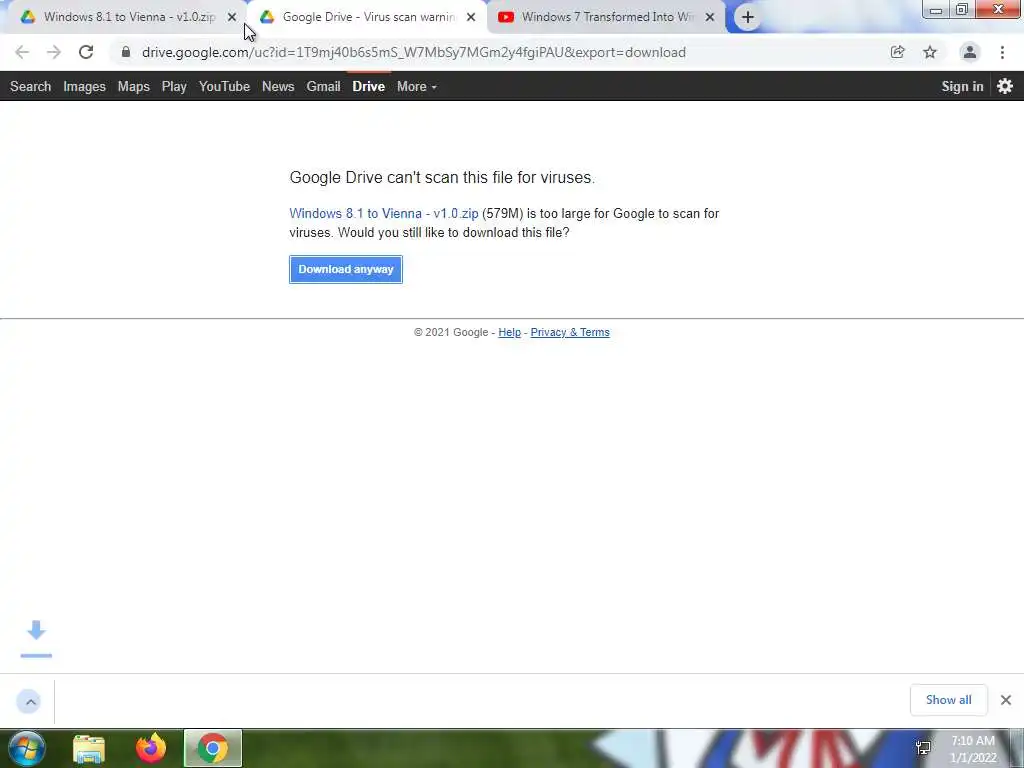The width and height of the screenshot is (1024, 768).
Task: Open File Explorer from taskbar
Action: click(89, 749)
